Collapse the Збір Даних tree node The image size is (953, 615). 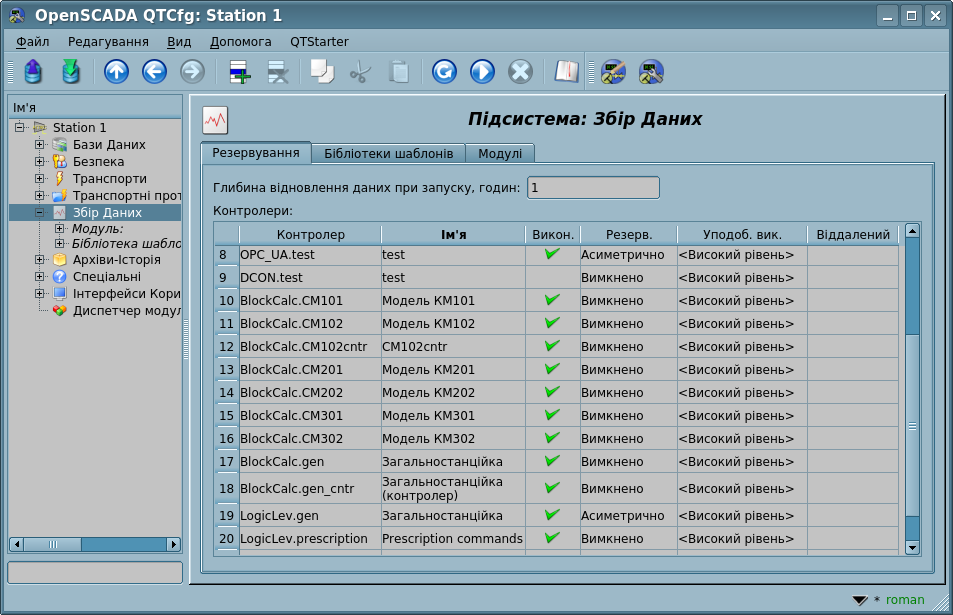click(40, 213)
